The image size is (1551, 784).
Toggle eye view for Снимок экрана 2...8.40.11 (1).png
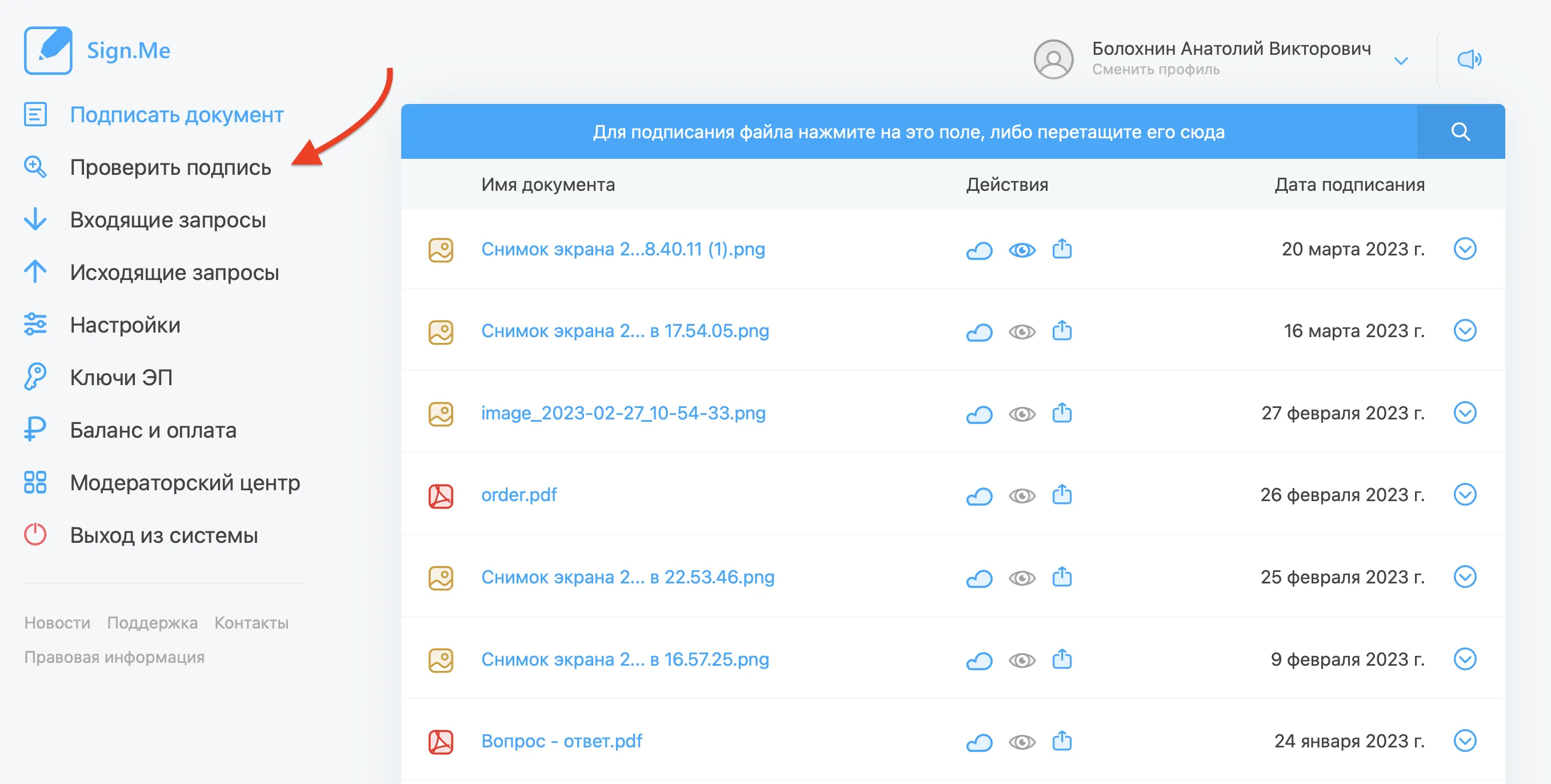pos(1022,250)
